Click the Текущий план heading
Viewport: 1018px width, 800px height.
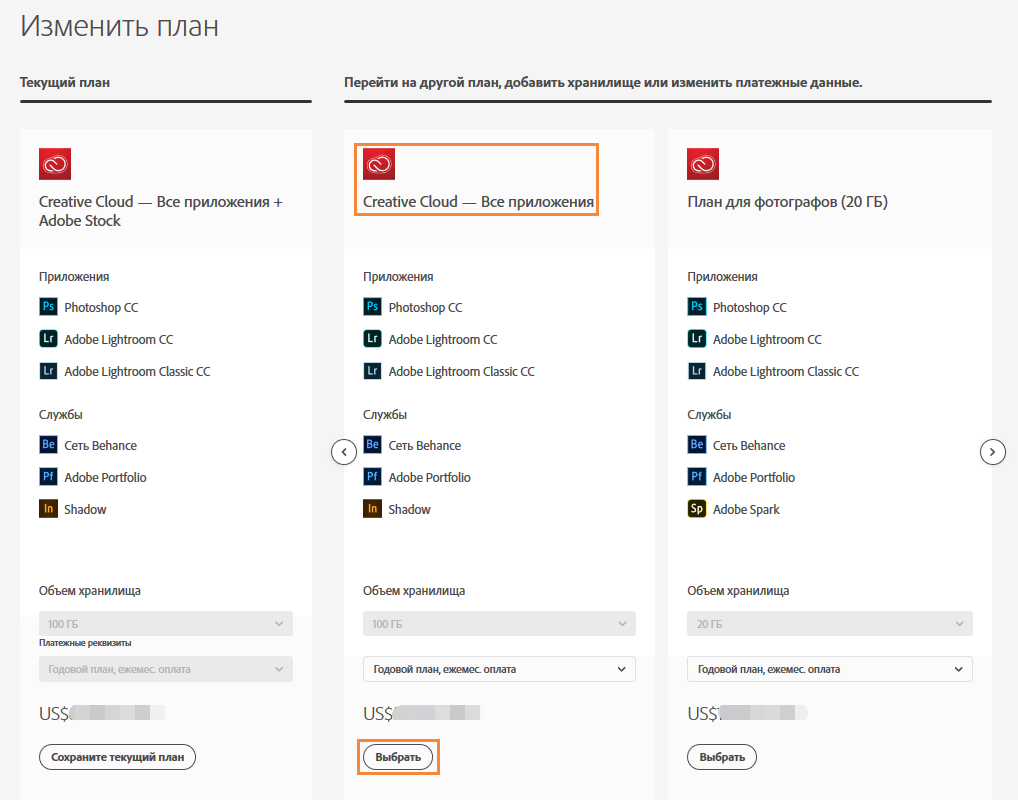click(x=65, y=82)
